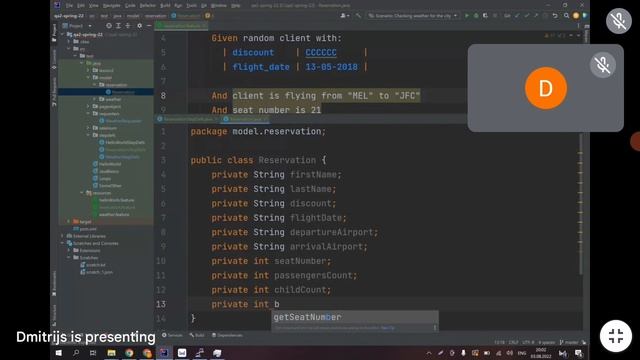This screenshot has width=640, height=360.
Task: Run with coverage icon
Action: (x=485, y=16)
